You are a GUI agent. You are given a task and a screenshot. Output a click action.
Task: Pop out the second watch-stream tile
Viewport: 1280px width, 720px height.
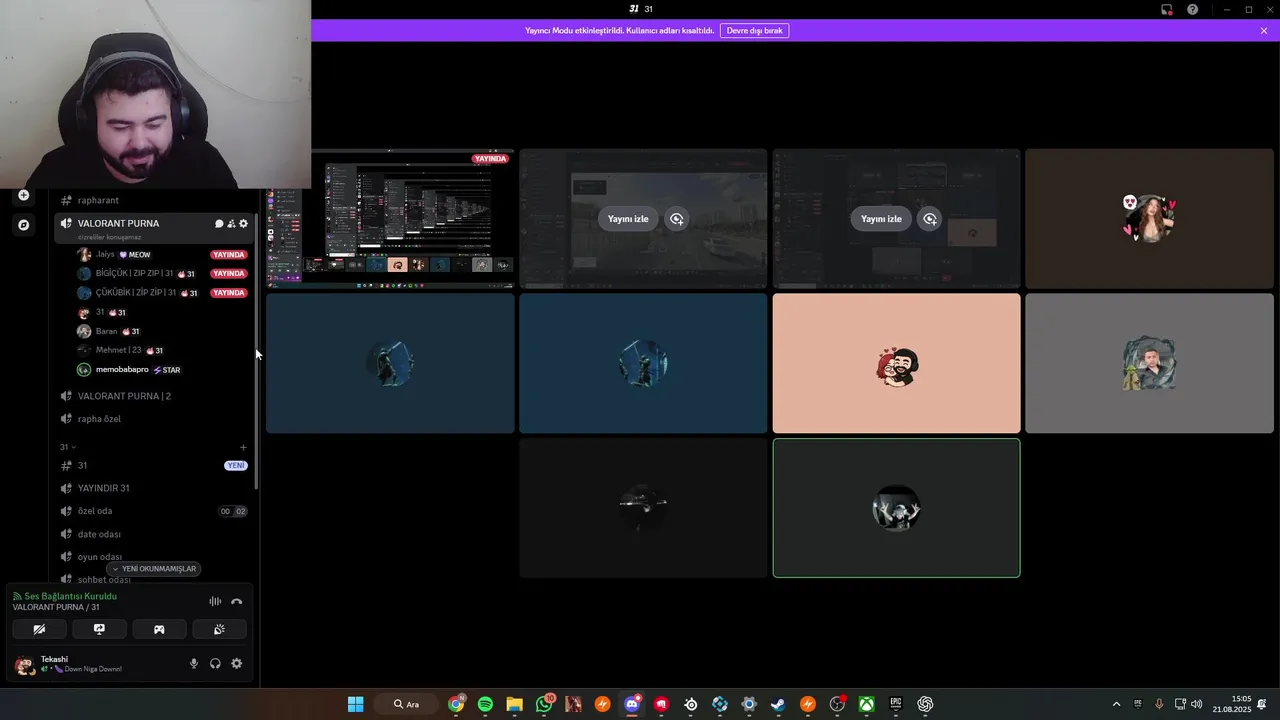click(x=930, y=219)
